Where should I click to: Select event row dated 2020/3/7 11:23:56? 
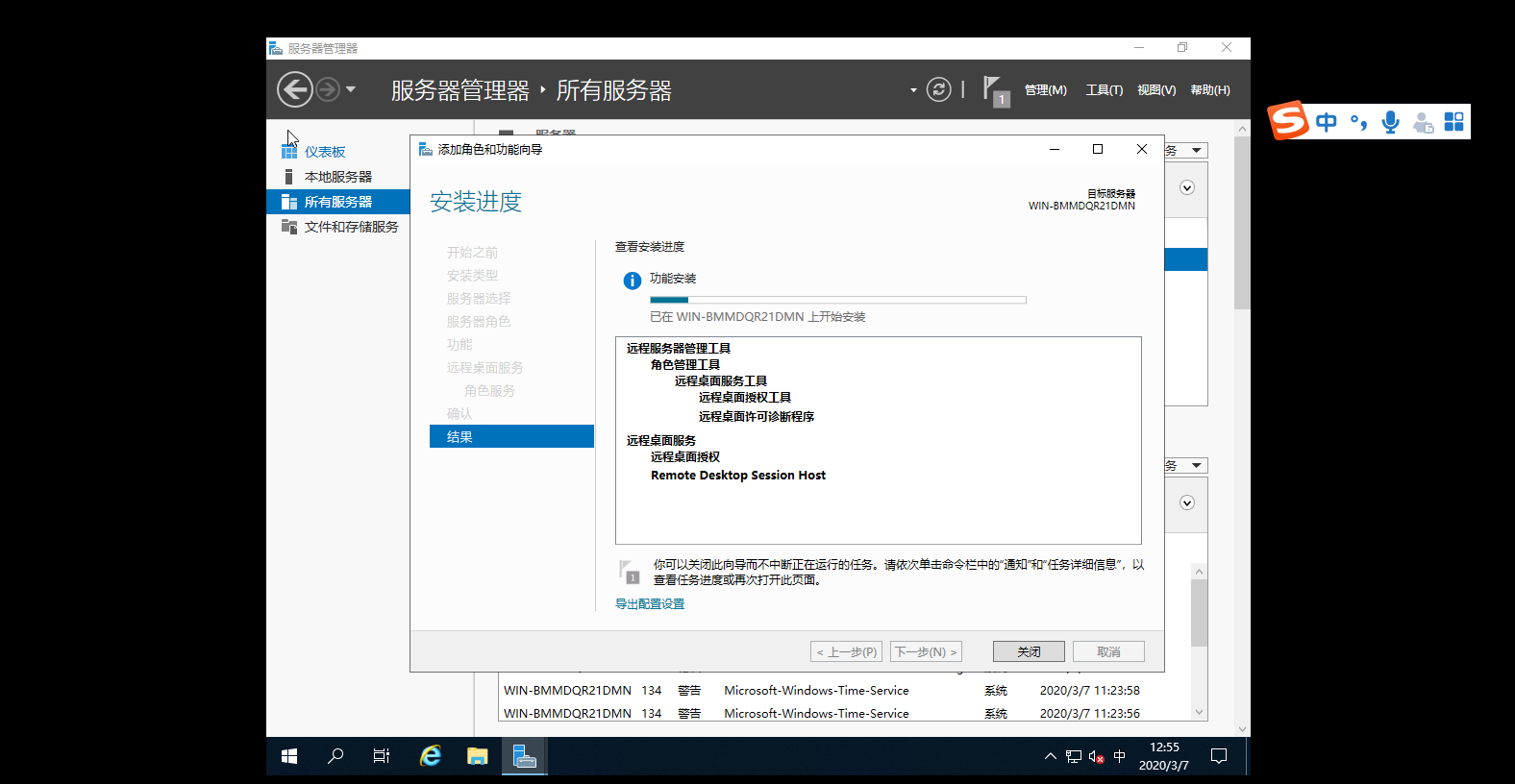[x=846, y=713]
